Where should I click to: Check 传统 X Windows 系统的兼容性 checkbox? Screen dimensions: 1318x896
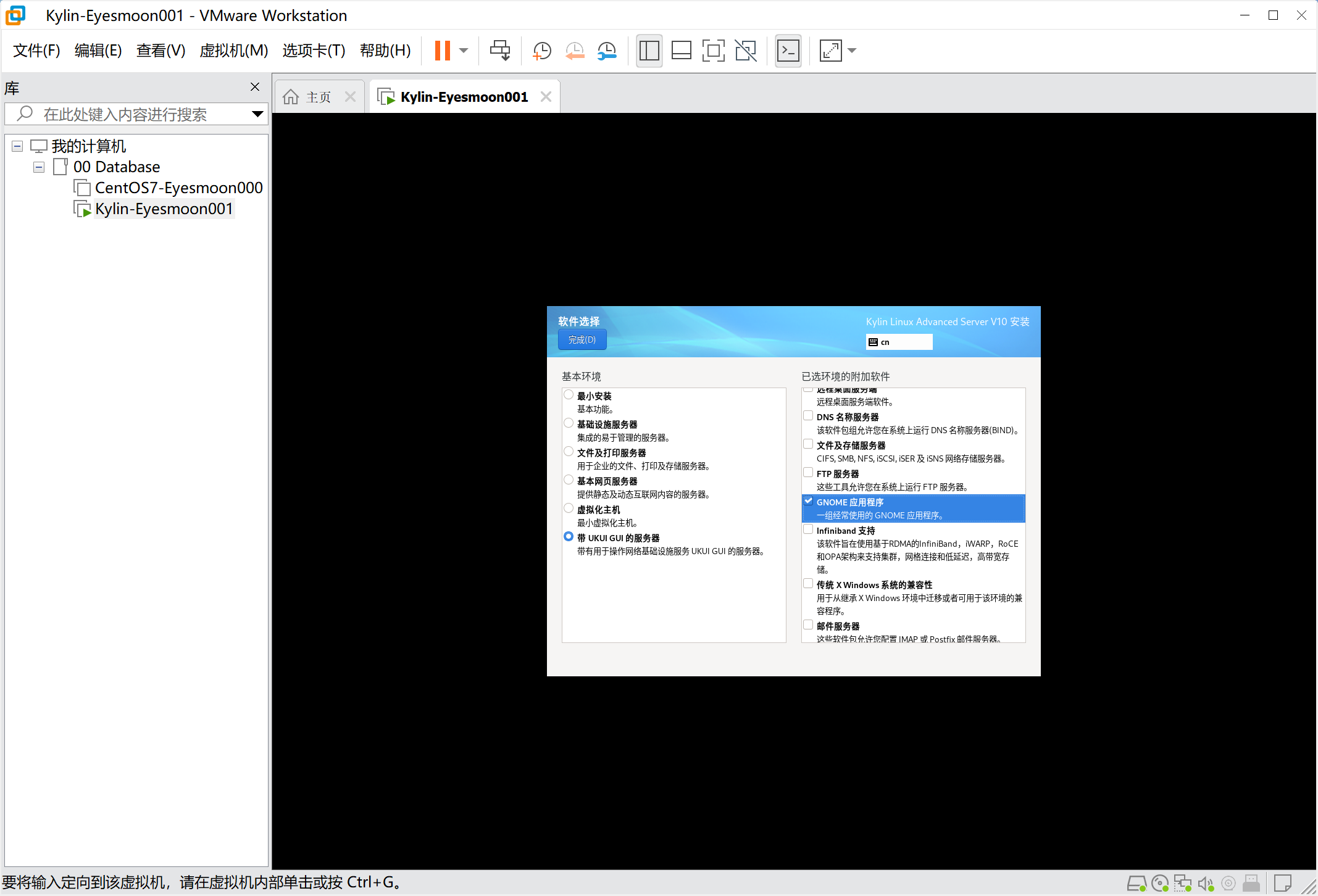(808, 584)
